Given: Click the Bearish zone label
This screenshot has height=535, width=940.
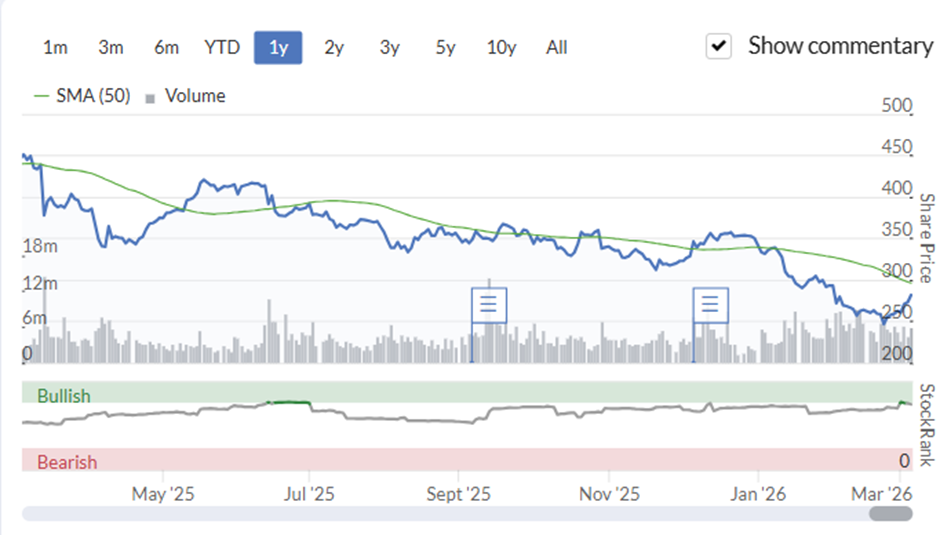Looking at the screenshot, I should tap(67, 462).
